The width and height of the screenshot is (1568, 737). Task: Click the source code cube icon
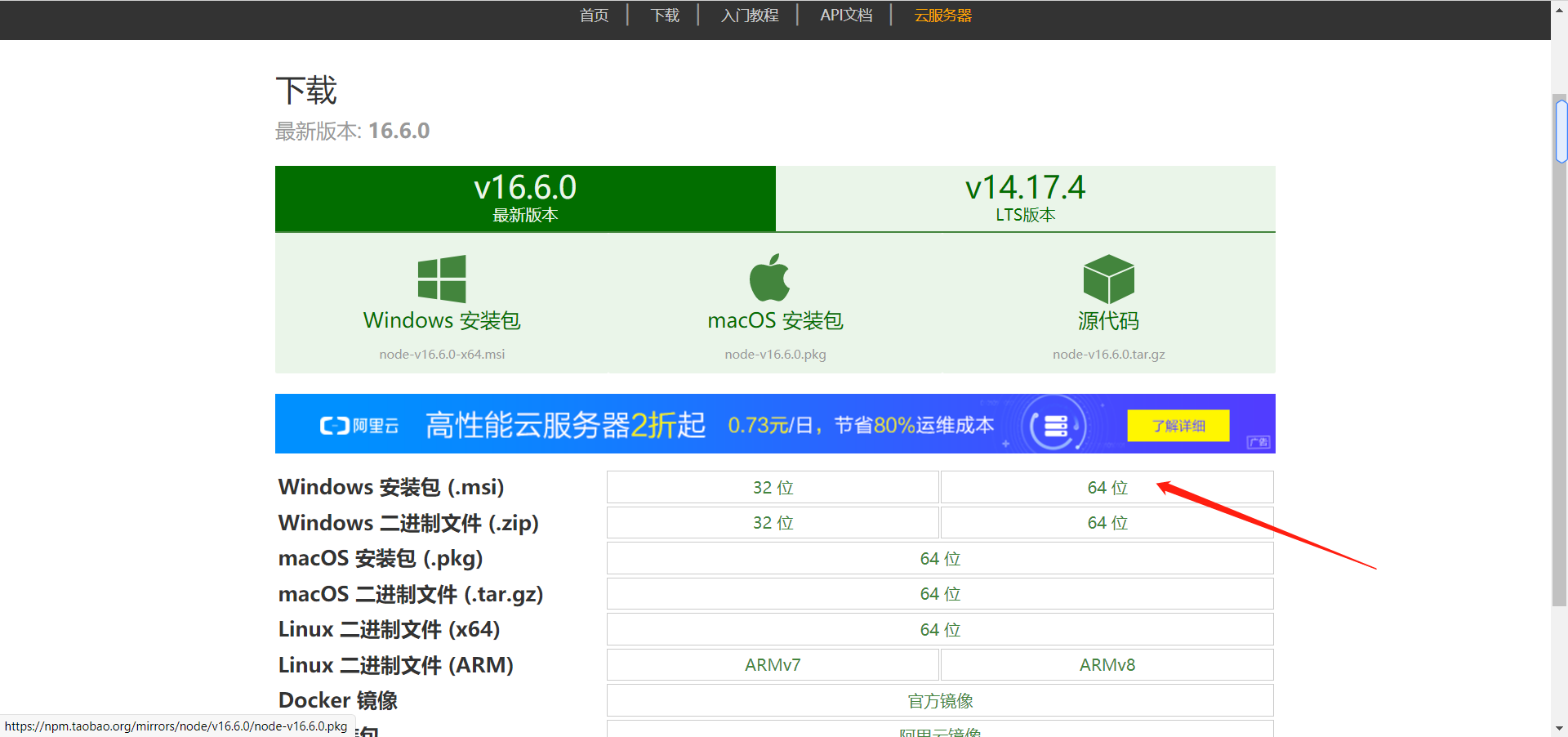1108,279
